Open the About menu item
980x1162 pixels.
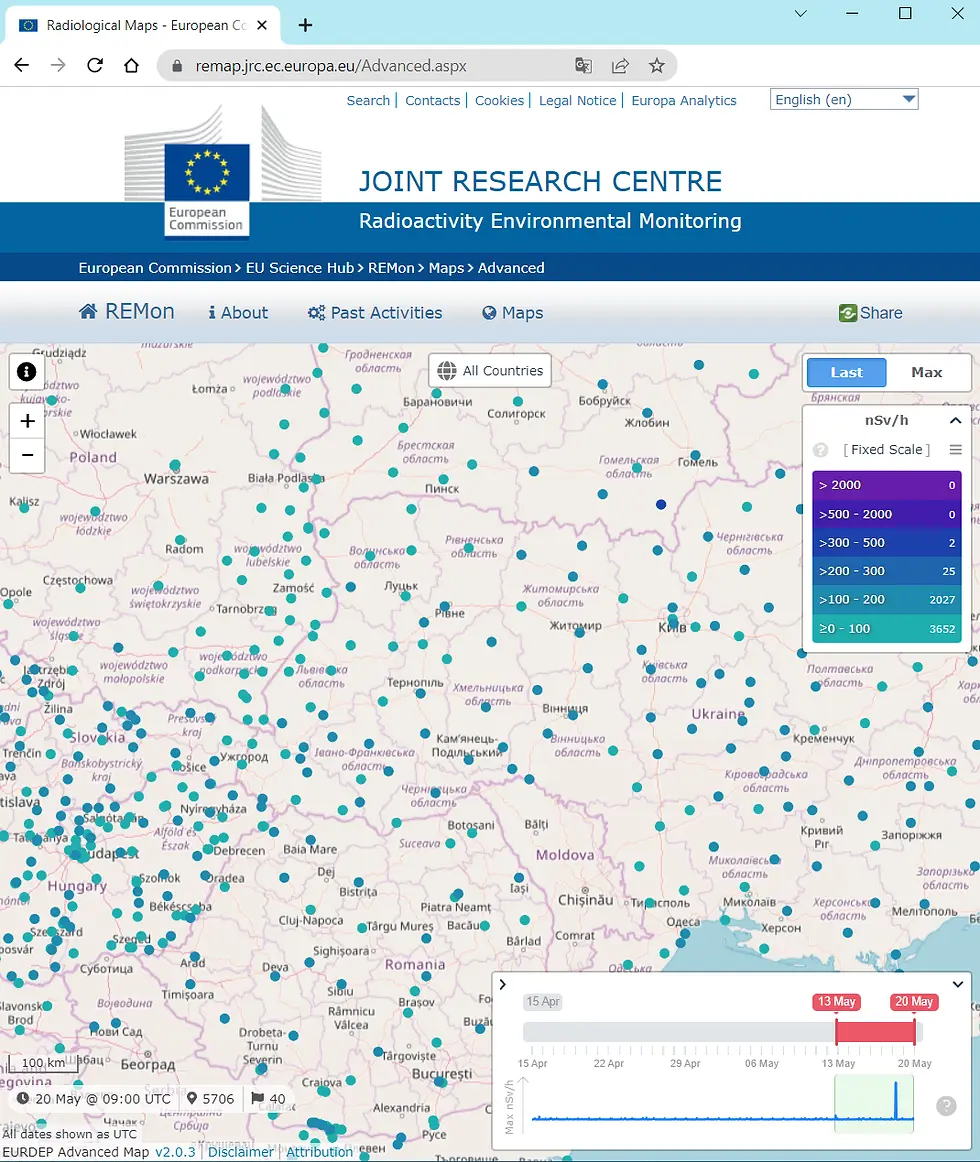click(x=238, y=313)
